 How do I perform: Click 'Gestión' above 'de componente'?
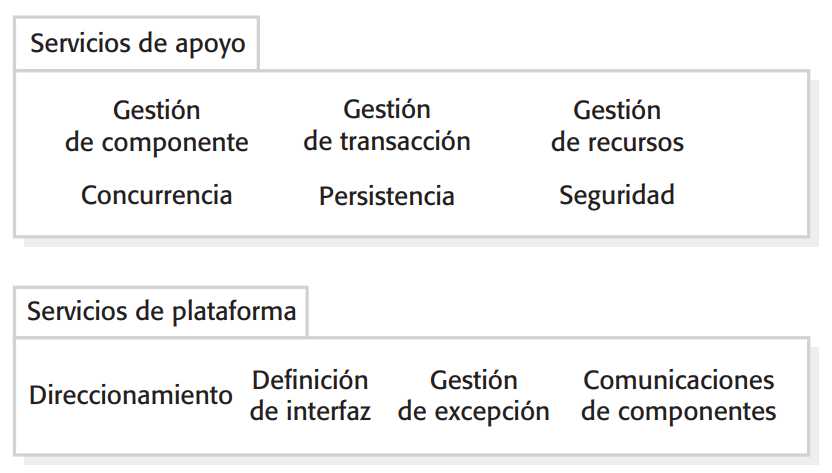pos(156,110)
